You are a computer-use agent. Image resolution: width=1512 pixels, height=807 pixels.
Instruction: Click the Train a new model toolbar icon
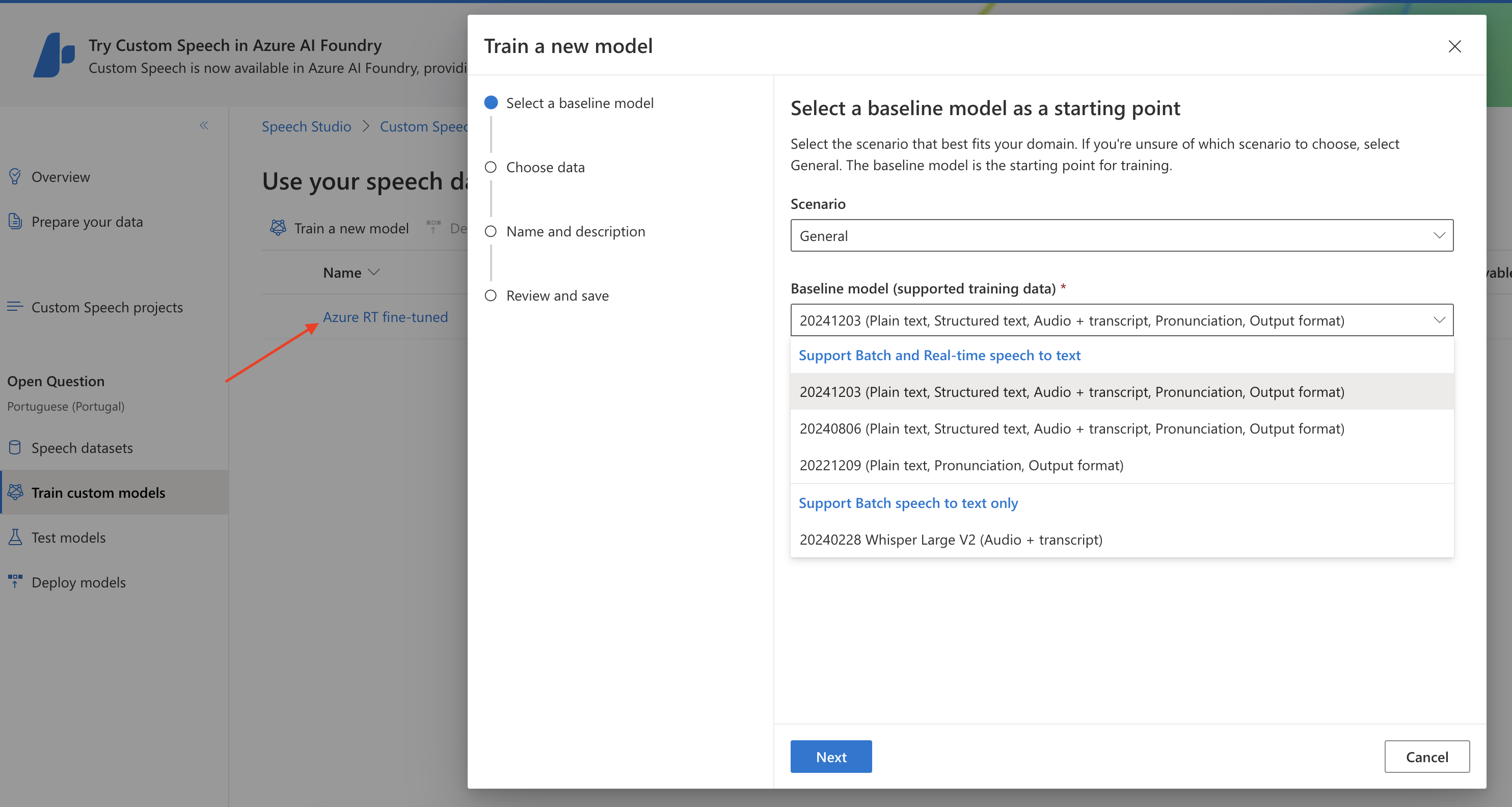point(278,228)
